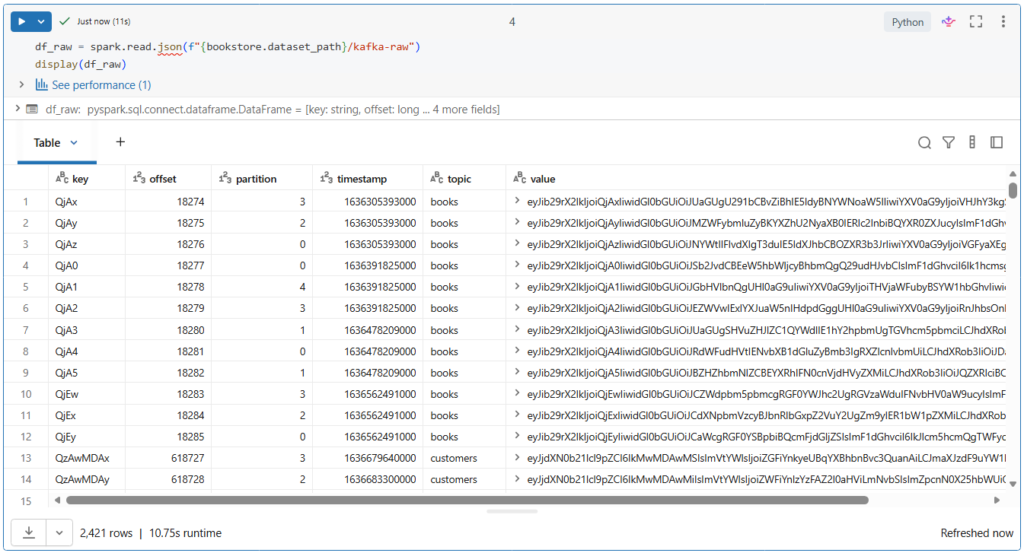Open the Databricks Assistant sparkle icon

(x=947, y=22)
